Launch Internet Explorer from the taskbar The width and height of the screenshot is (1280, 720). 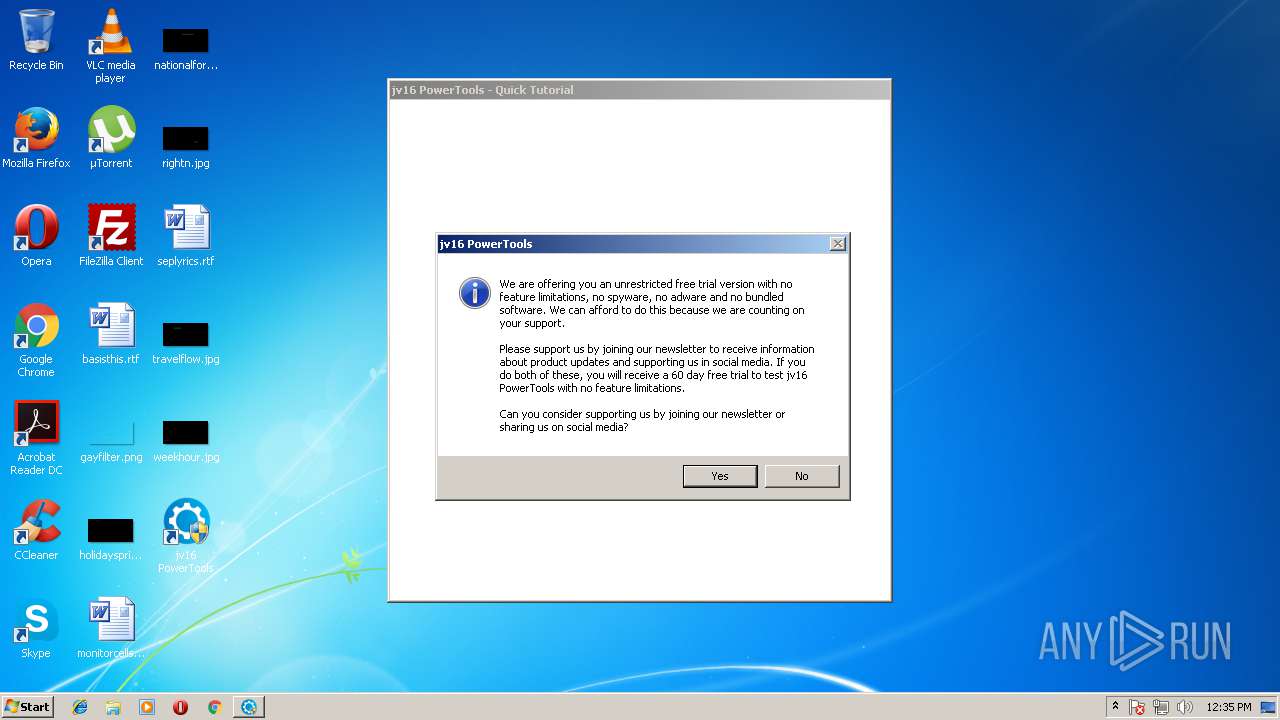point(80,707)
